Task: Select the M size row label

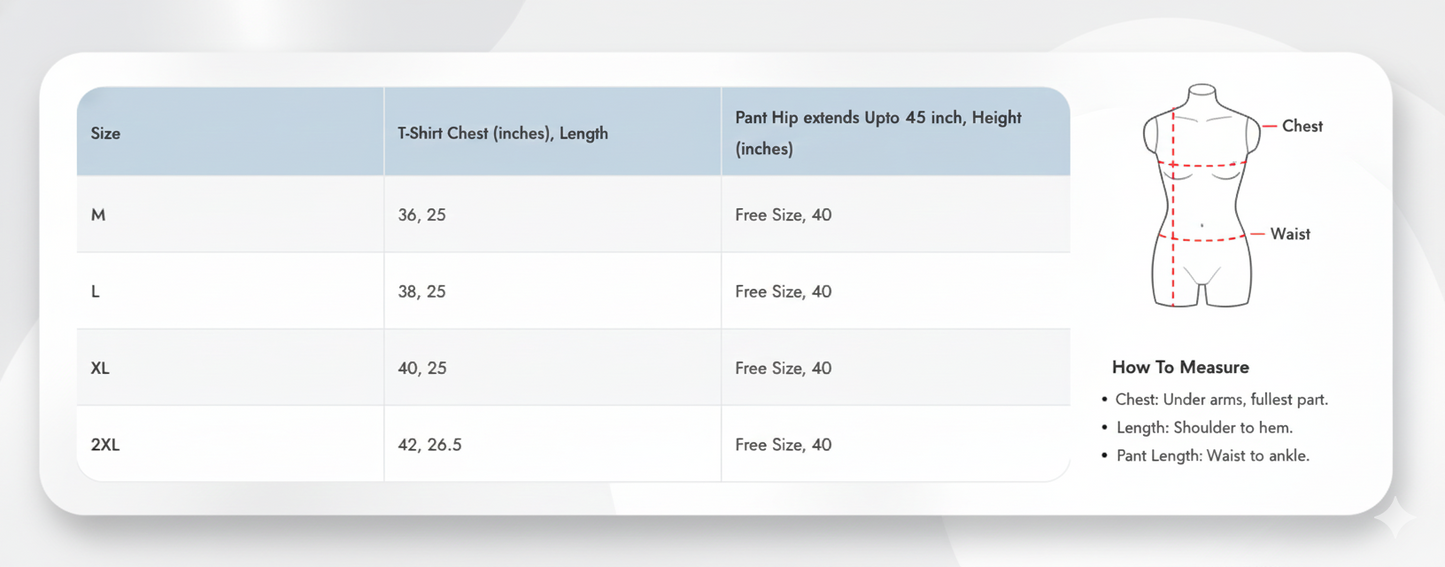Action: [x=98, y=215]
